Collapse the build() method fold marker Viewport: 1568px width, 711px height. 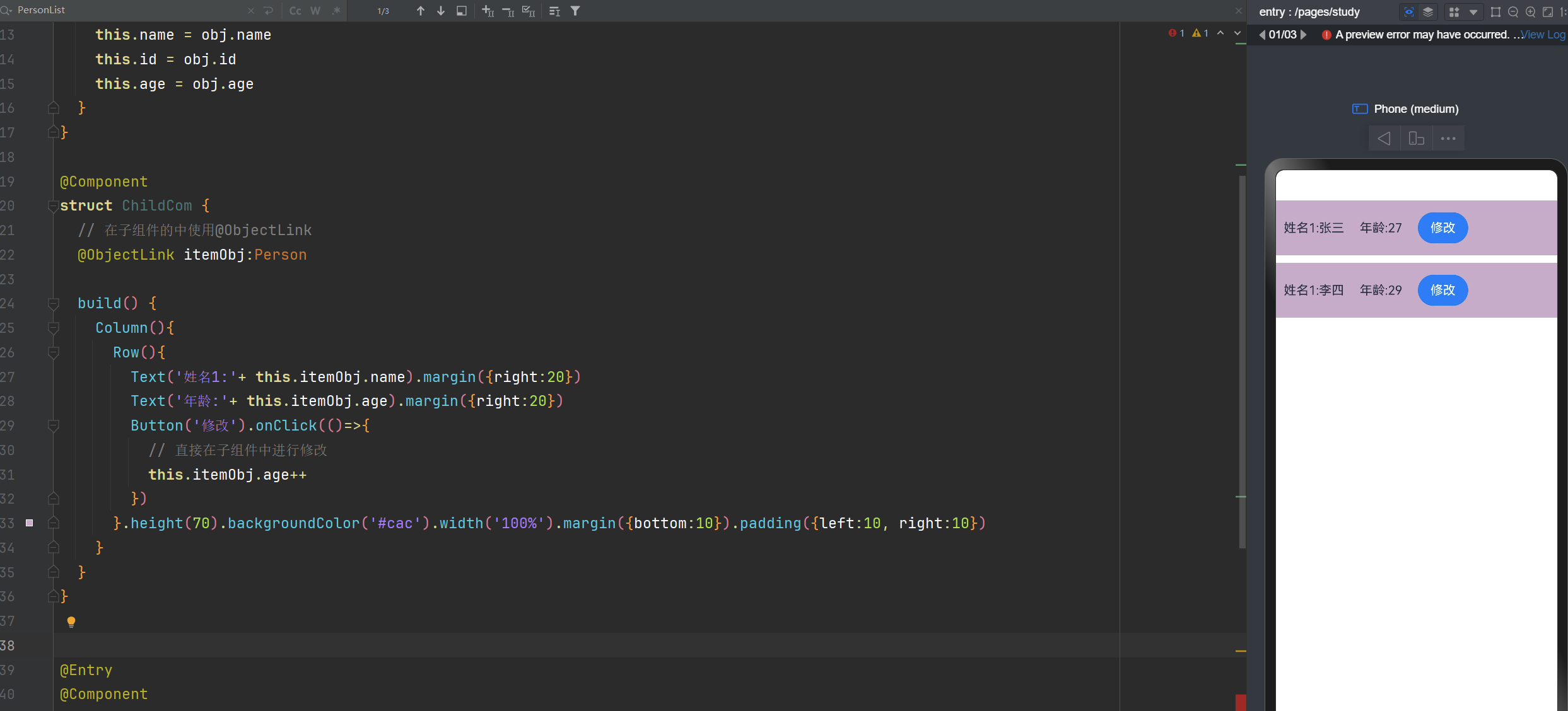tap(54, 304)
